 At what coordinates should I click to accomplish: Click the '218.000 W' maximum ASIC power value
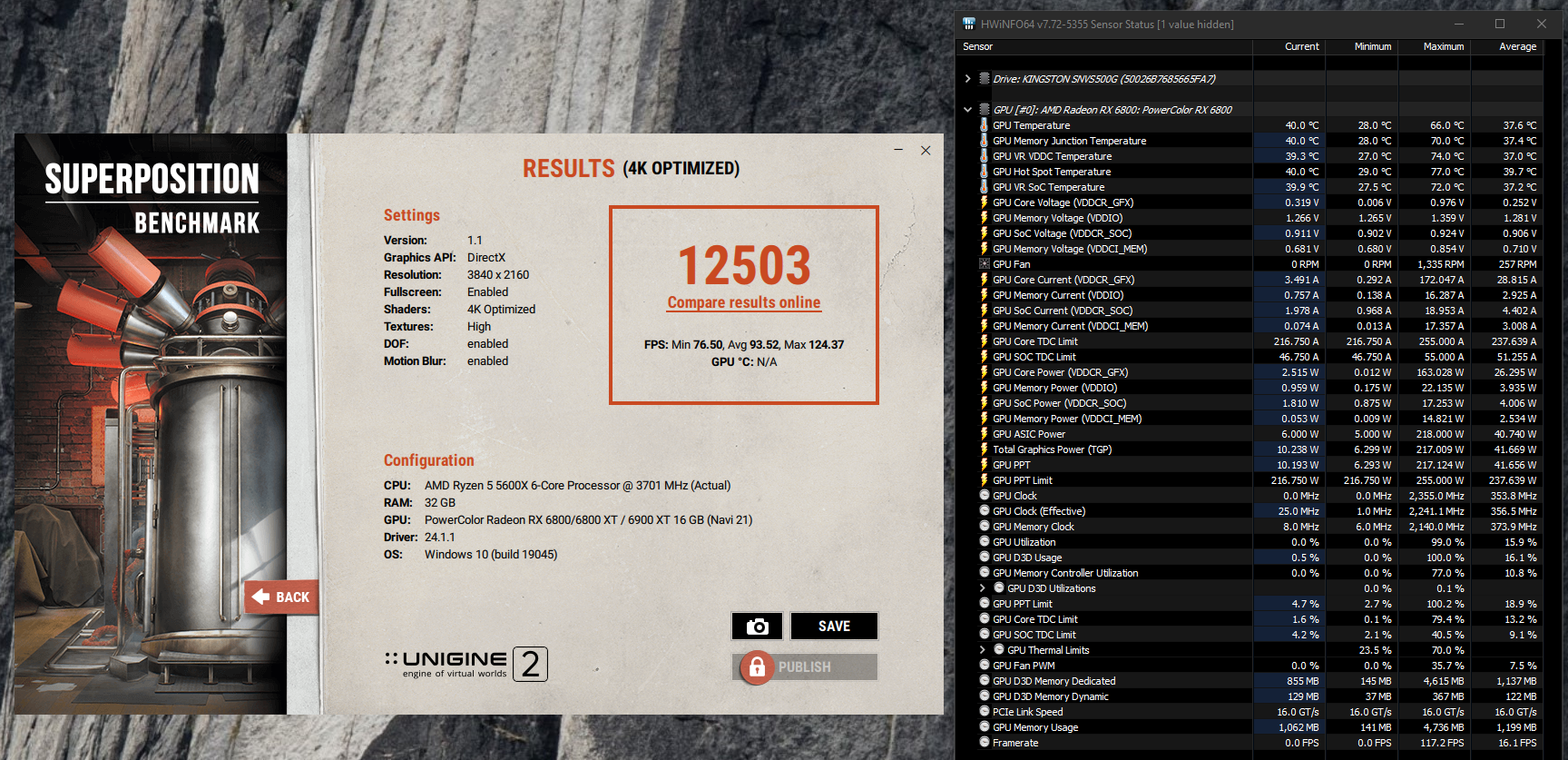point(1440,434)
